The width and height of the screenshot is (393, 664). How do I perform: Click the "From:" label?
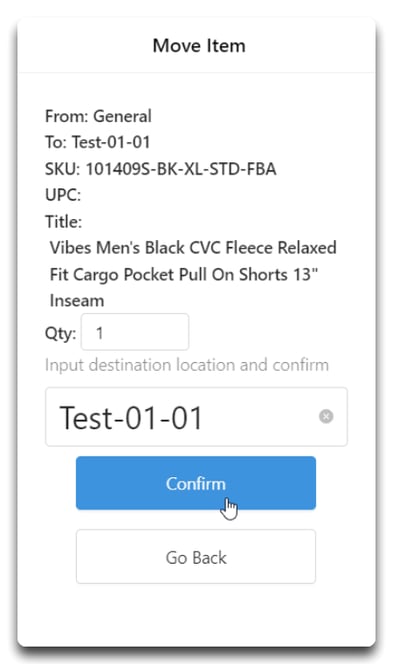67,116
